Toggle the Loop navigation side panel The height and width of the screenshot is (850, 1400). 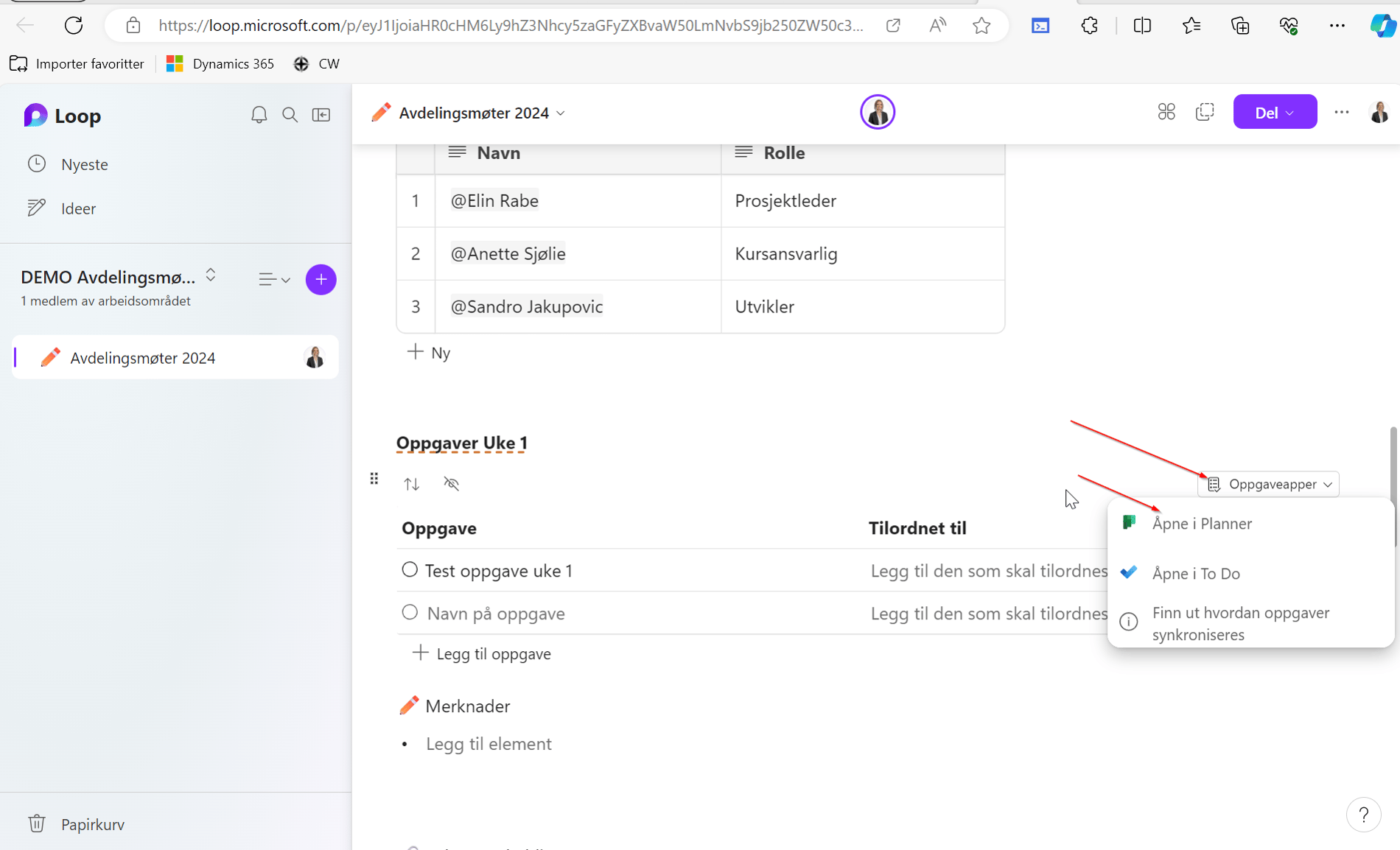click(x=321, y=115)
